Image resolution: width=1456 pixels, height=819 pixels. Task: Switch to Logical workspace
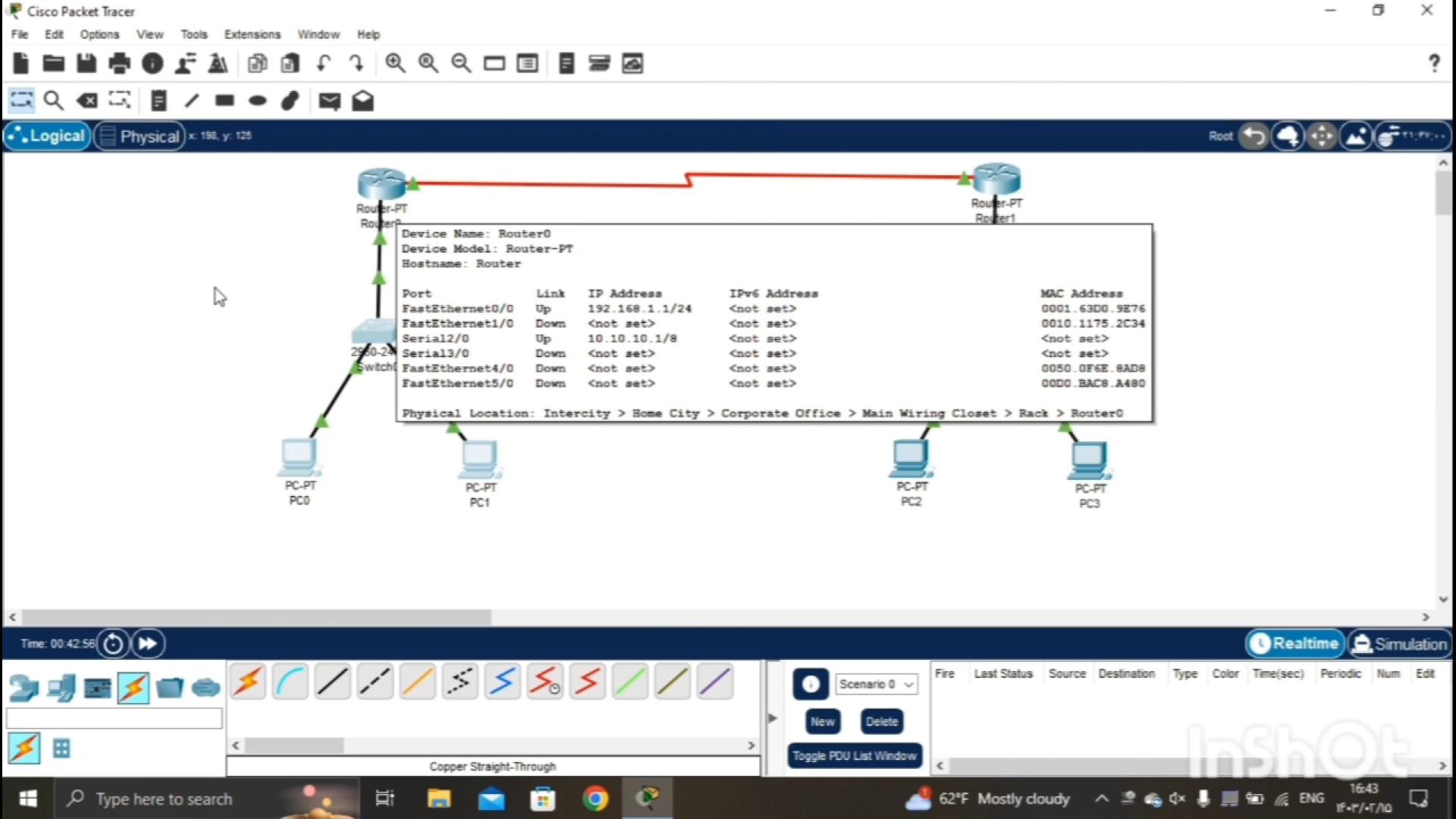tap(47, 136)
